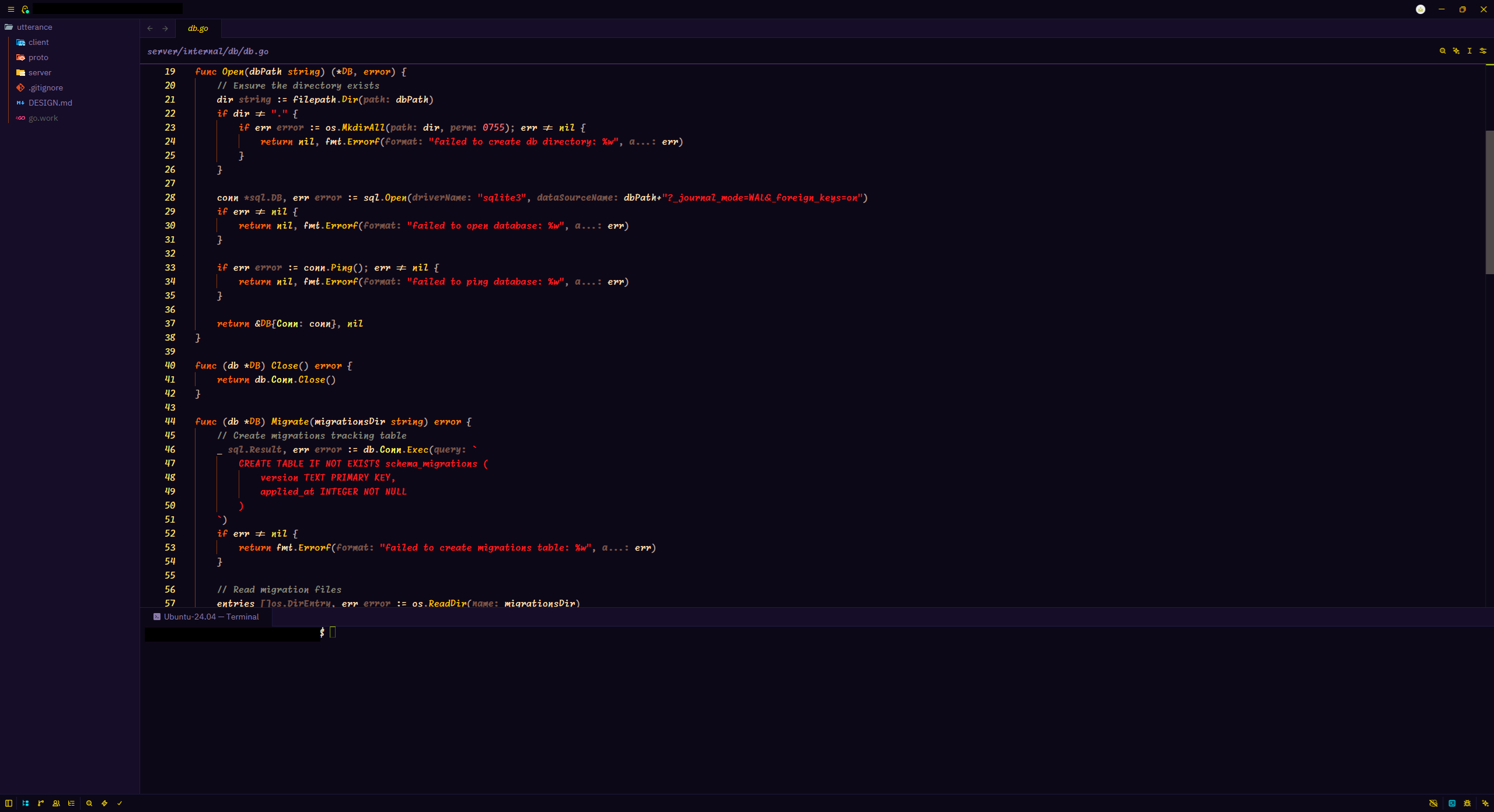Image resolution: width=1494 pixels, height=812 pixels.
Task: Select the db.go editor tab
Action: point(198,28)
